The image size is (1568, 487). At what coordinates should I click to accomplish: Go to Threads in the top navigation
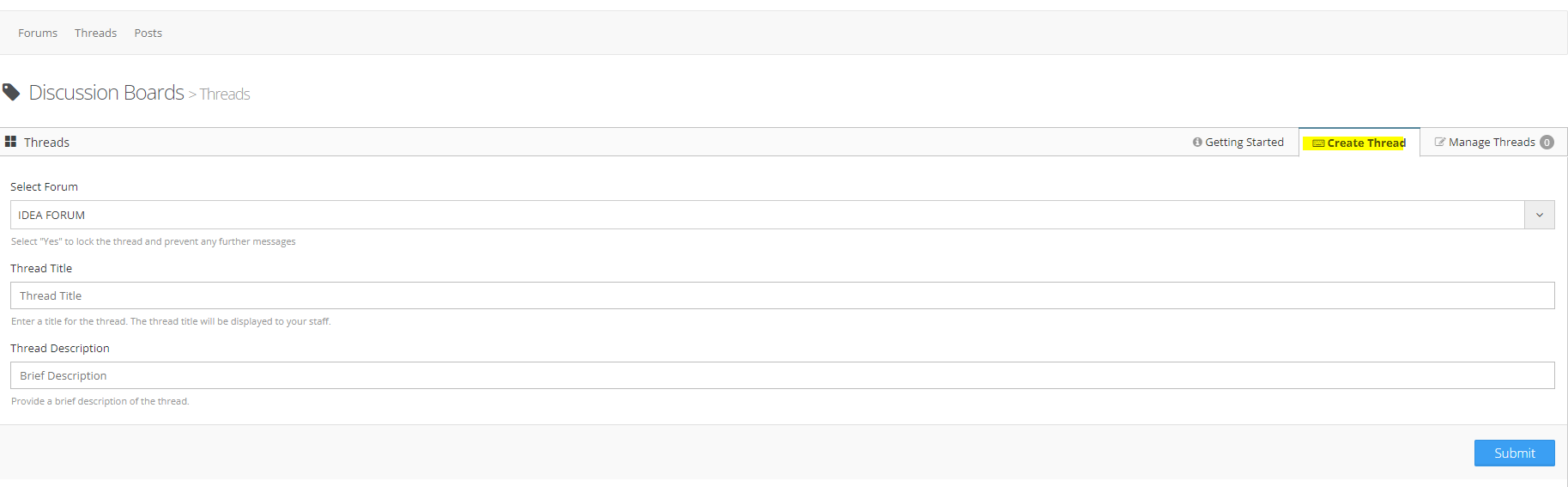(95, 33)
